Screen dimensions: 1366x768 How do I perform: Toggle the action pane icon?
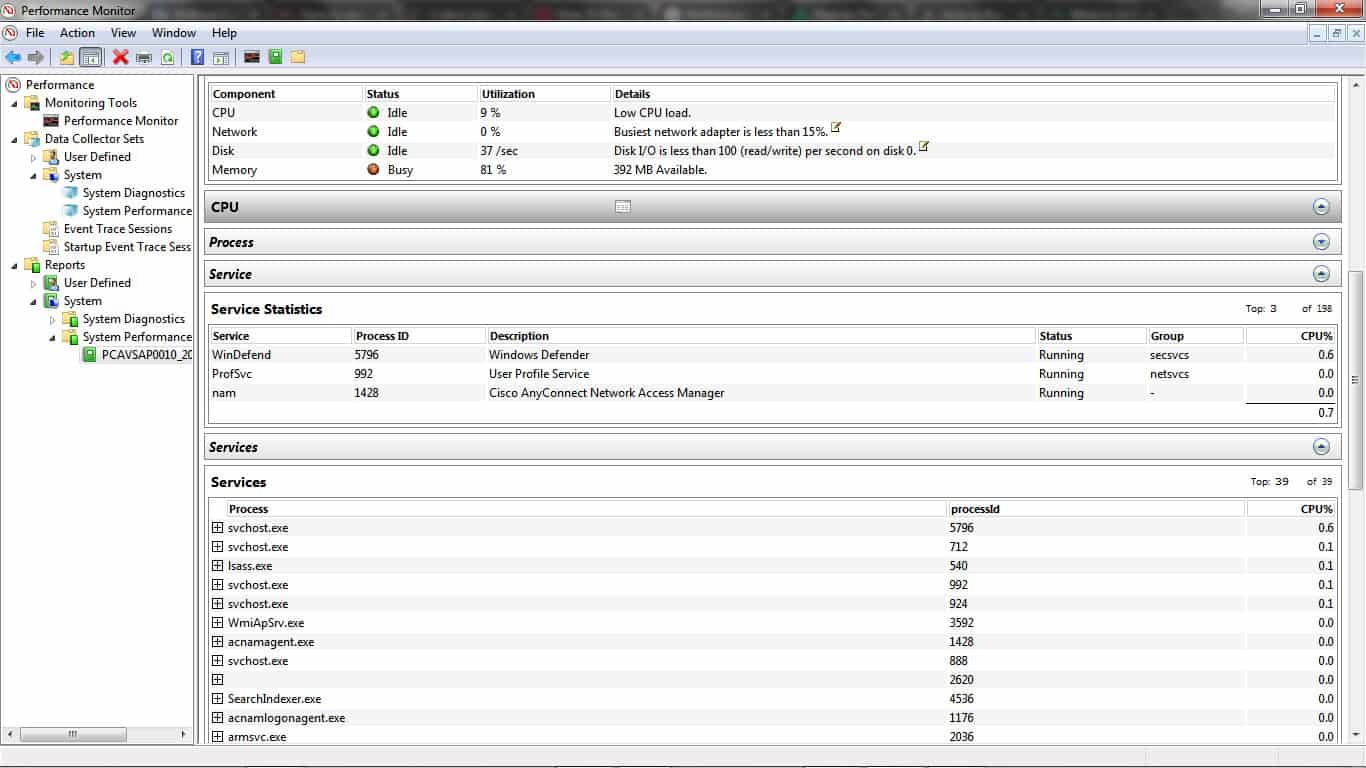tap(221, 57)
